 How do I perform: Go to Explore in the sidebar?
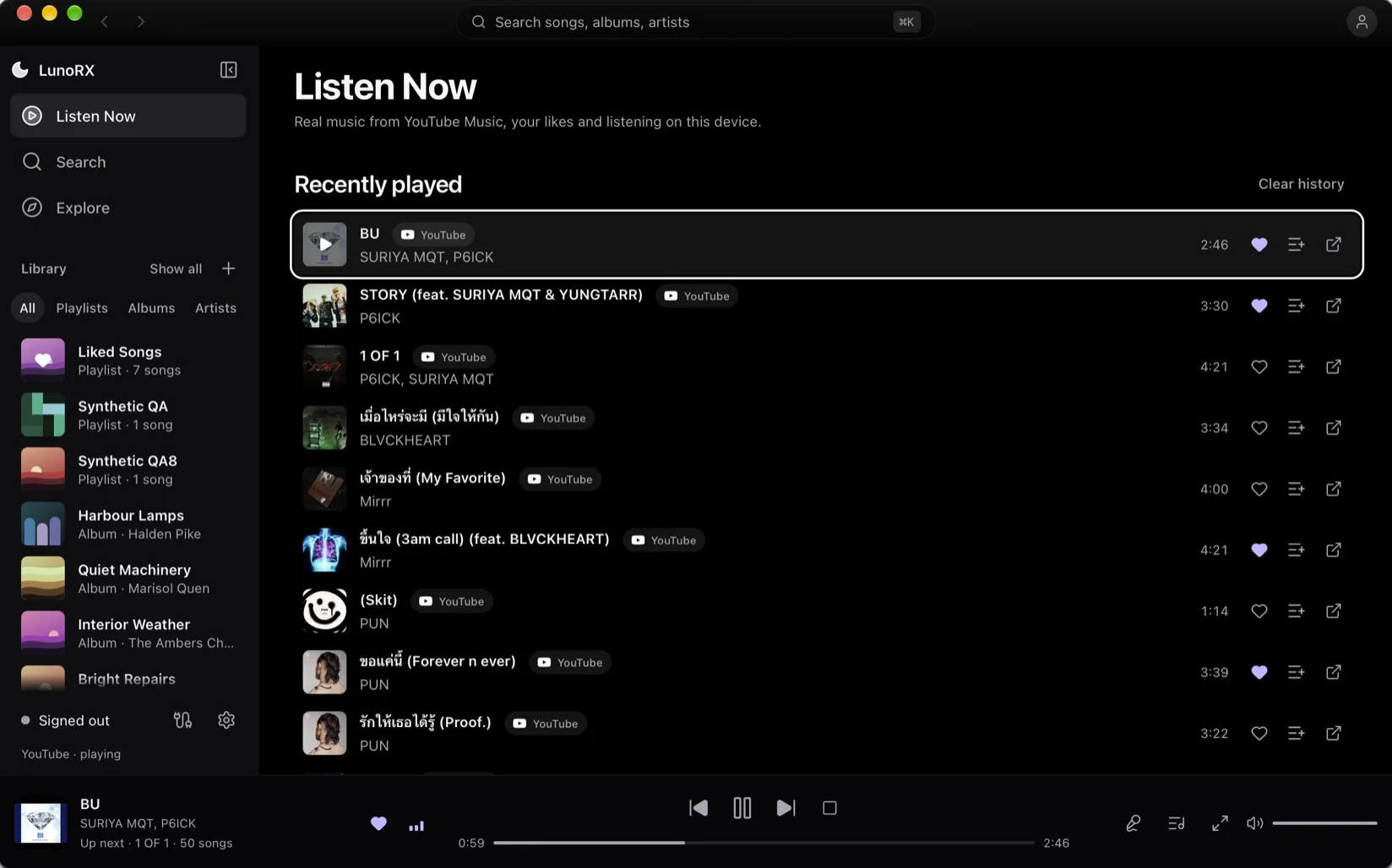[x=128, y=208]
